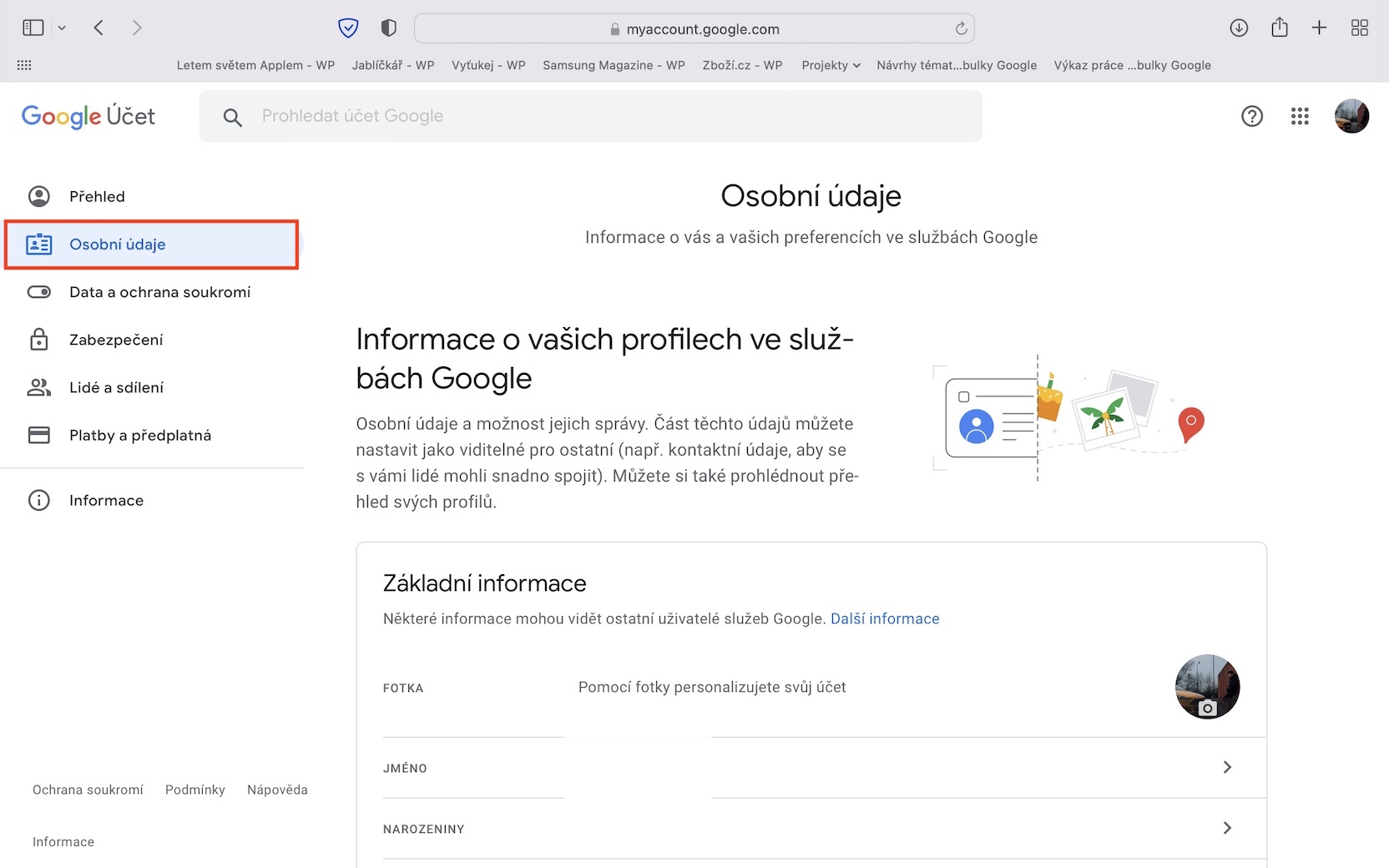Open the Návrhy témat bookmark

(x=957, y=65)
